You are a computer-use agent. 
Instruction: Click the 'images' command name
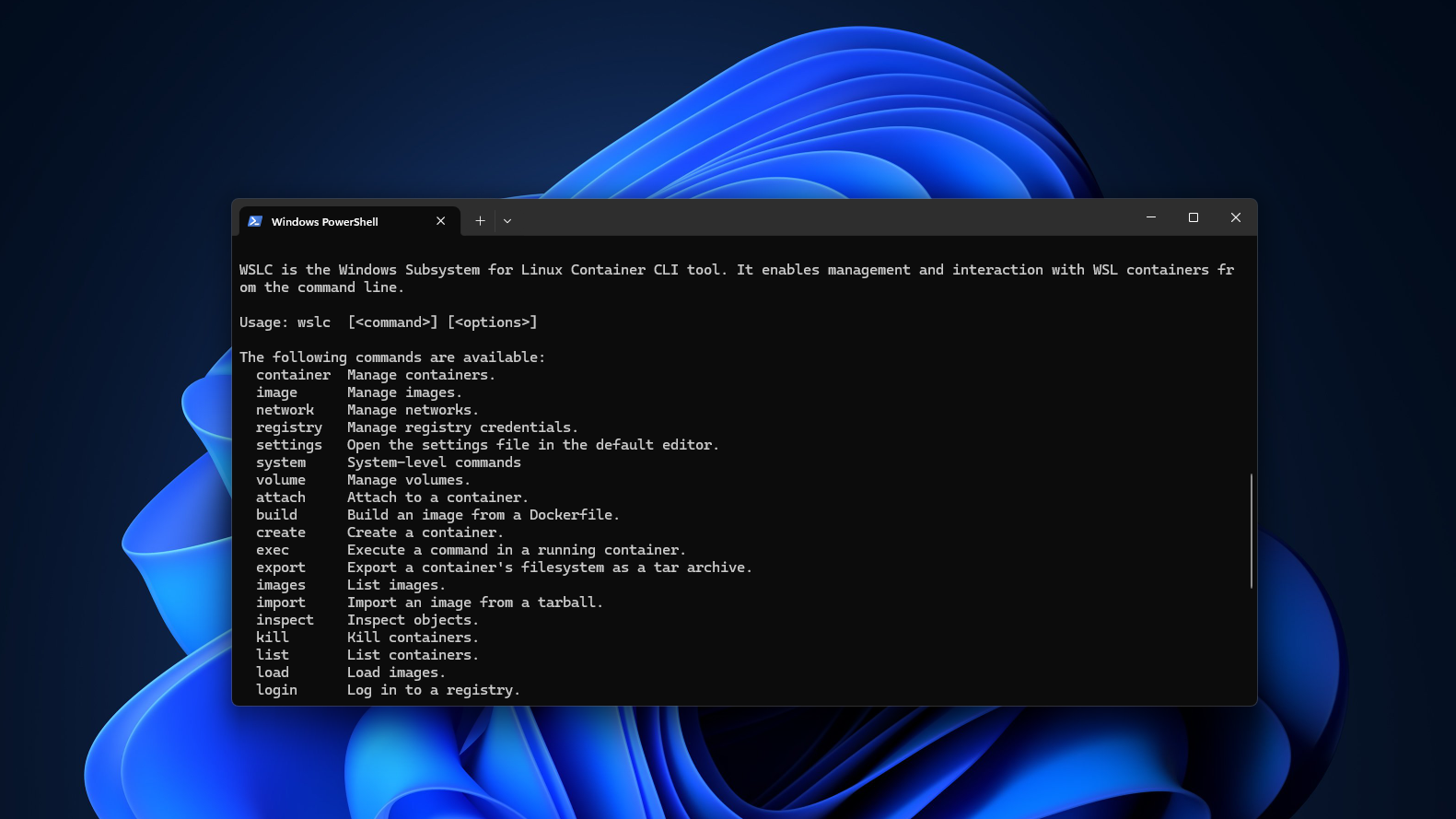click(281, 585)
